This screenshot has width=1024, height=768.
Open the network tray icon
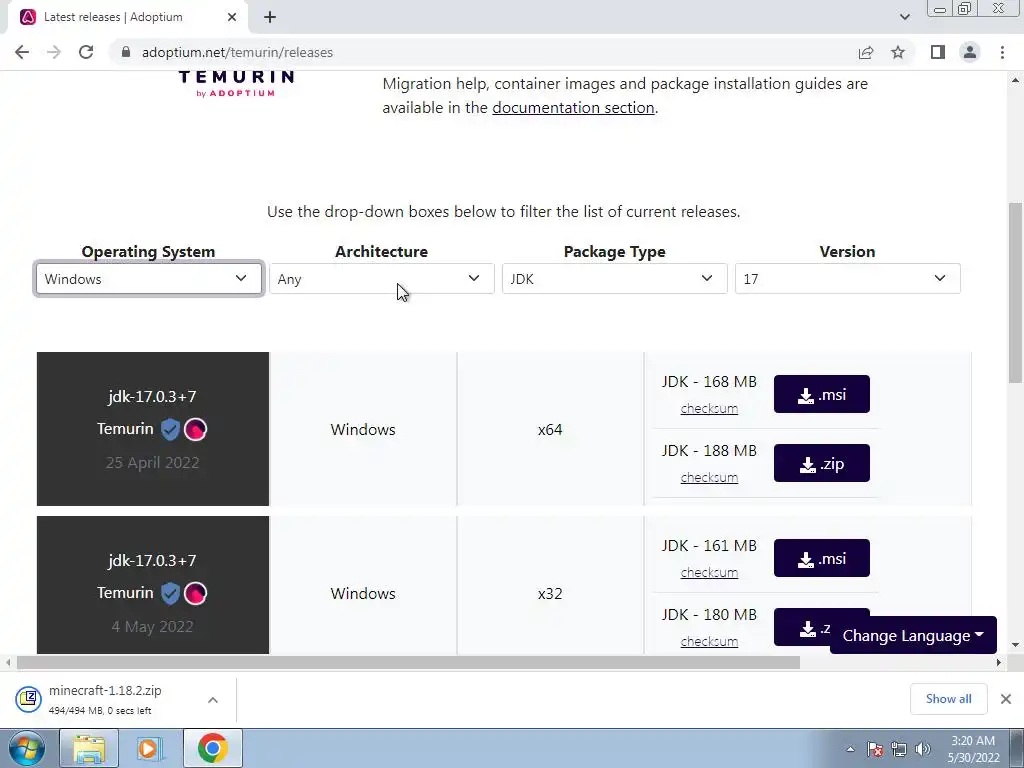pyautogui.click(x=899, y=749)
